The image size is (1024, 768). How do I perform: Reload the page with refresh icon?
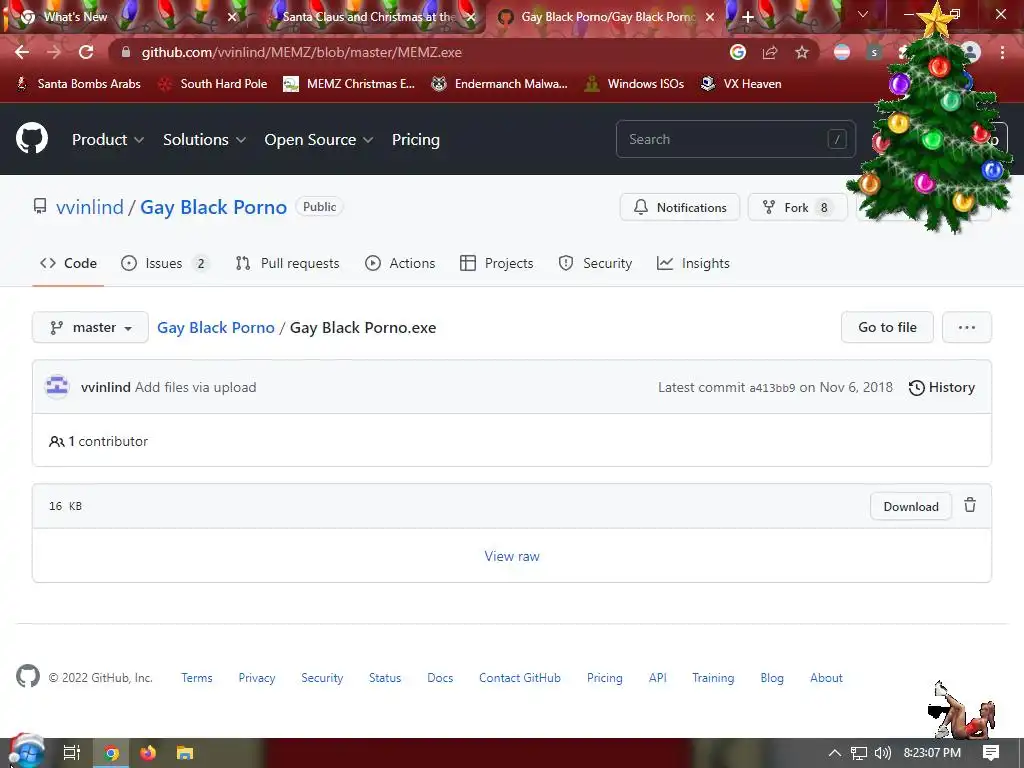(86, 52)
